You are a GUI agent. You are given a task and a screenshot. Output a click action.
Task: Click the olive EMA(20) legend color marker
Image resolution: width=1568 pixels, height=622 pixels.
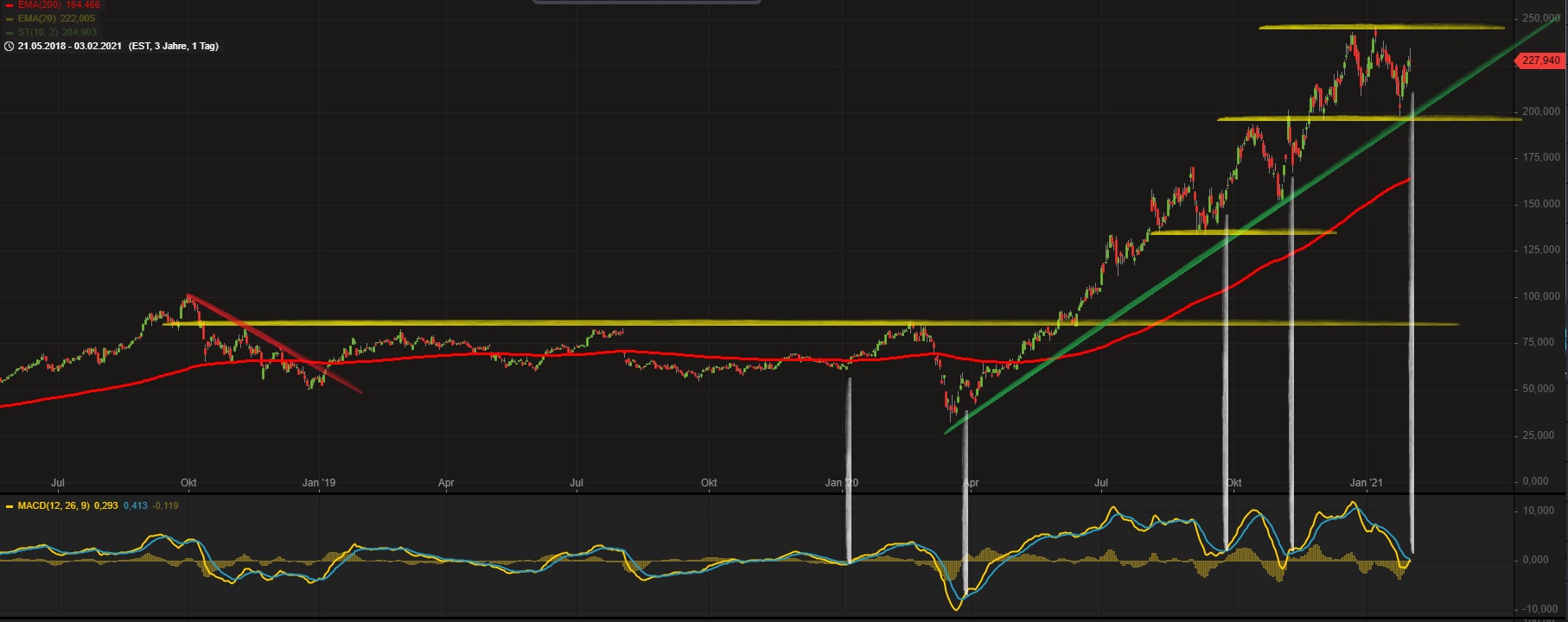coord(9,18)
